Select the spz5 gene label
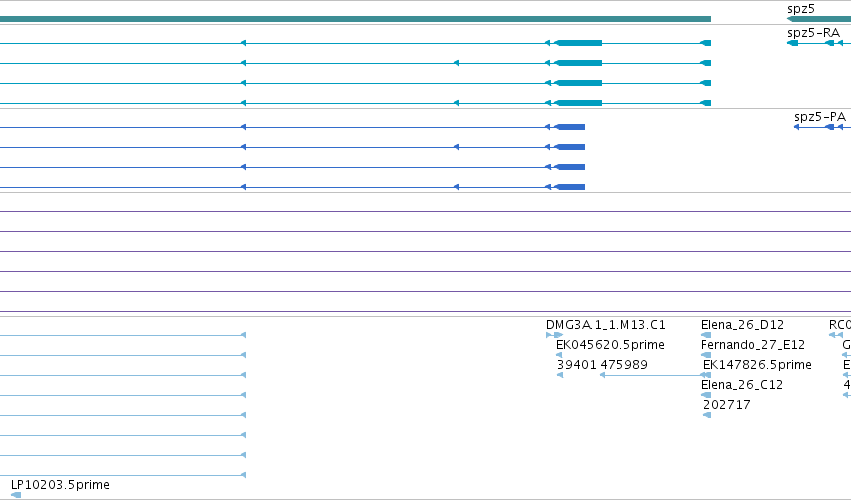 pyautogui.click(x=801, y=9)
